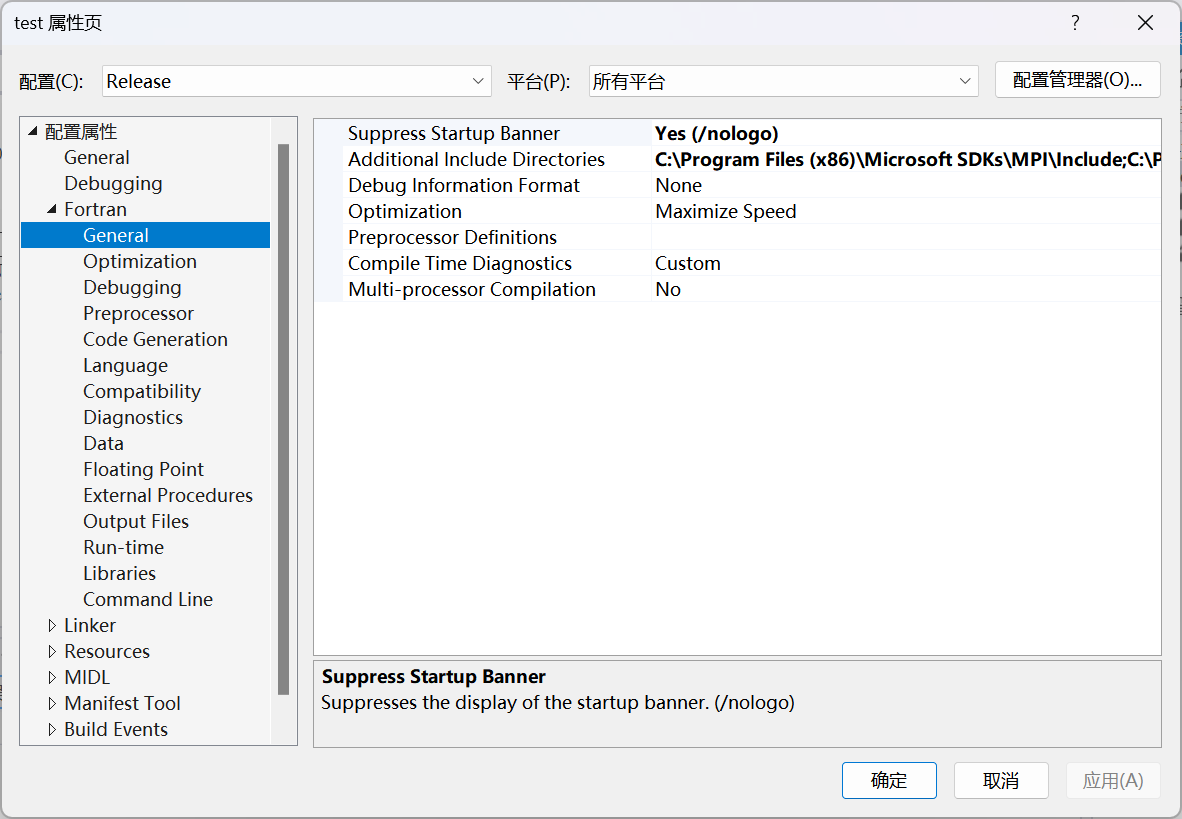Expand the Manifest Tool tree node
The height and width of the screenshot is (819, 1182).
tap(53, 703)
